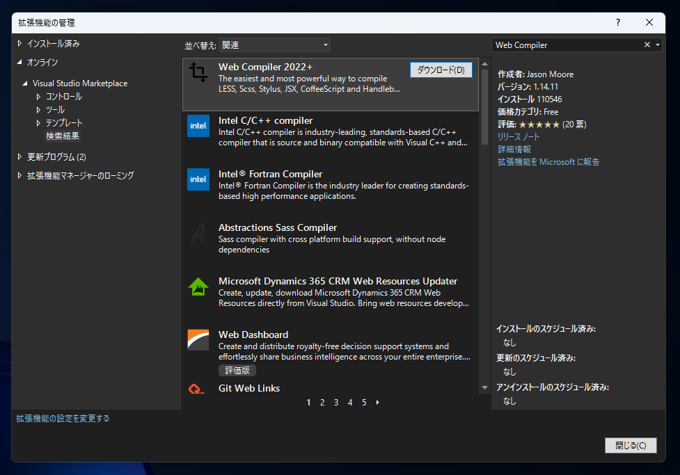The height and width of the screenshot is (475, 680).
Task: Click the Abstractions Sass Compiler icon
Action: [x=198, y=233]
